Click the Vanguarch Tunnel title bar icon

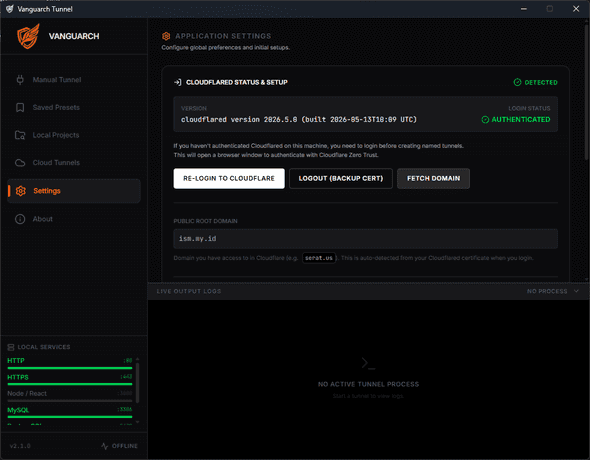(x=9, y=9)
